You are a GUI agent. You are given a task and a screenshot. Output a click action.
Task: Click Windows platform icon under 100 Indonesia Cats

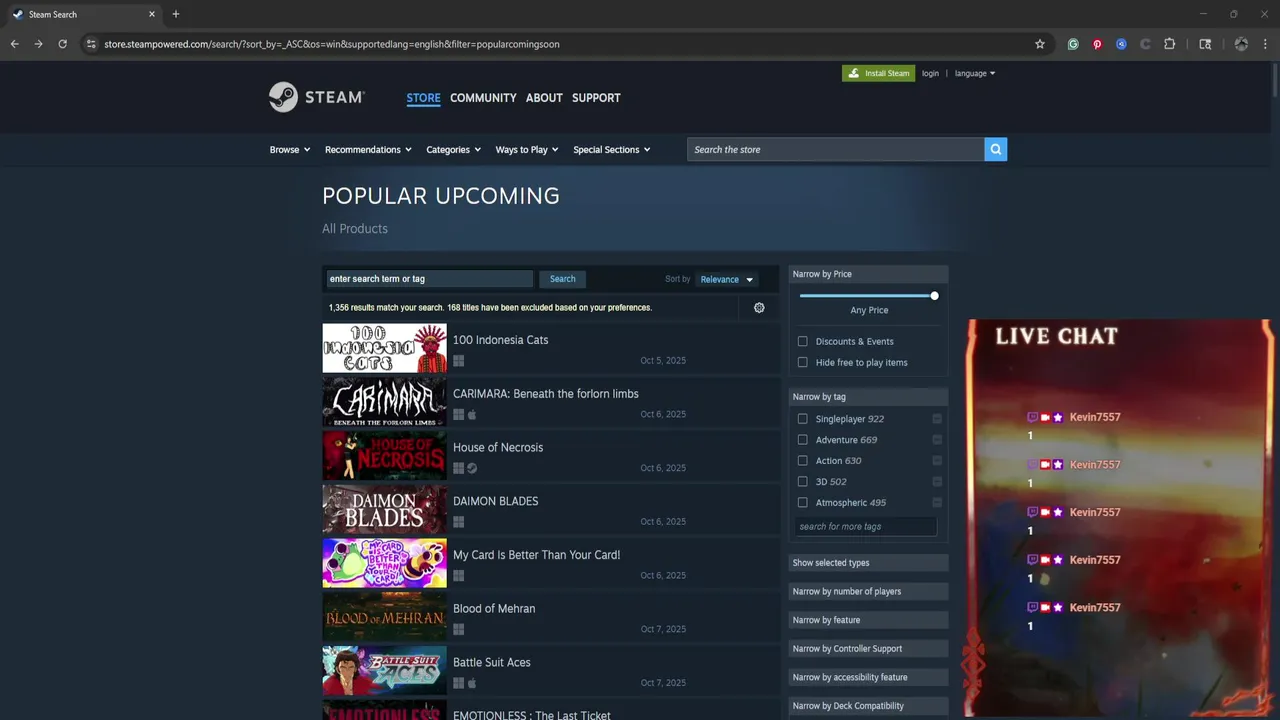click(x=458, y=361)
